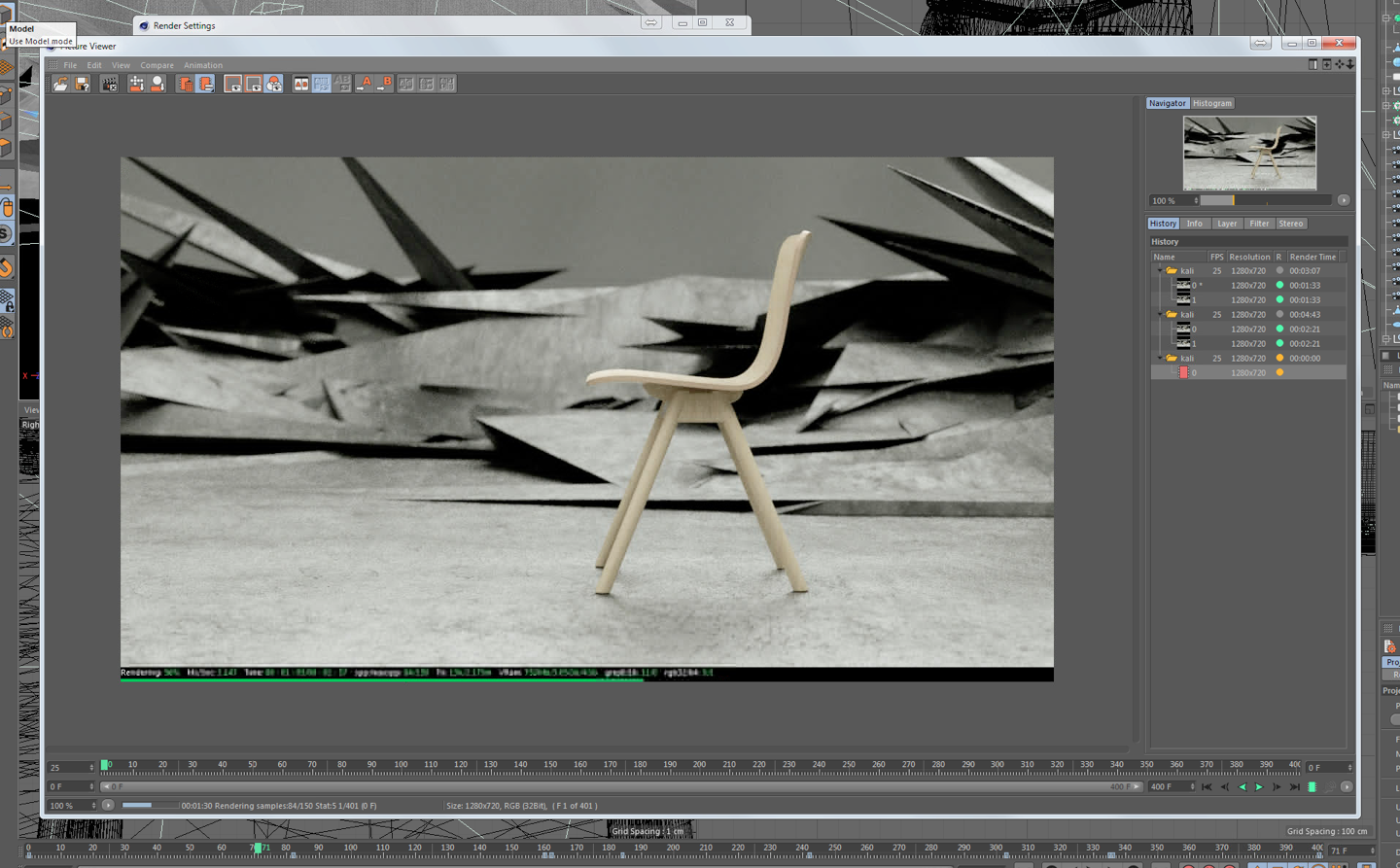The image size is (1400, 868).
Task: Click the arrows-over-orange-bar toolbar icon
Action: point(136,85)
